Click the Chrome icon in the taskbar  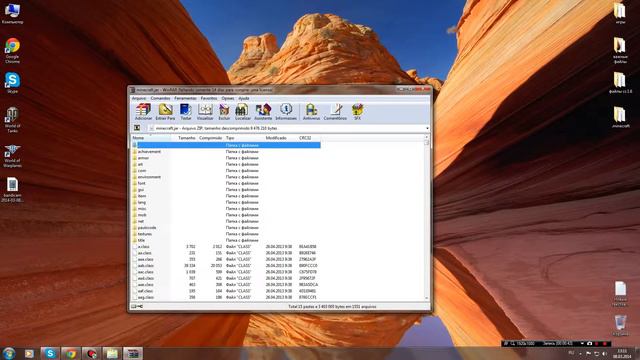pos(71,353)
